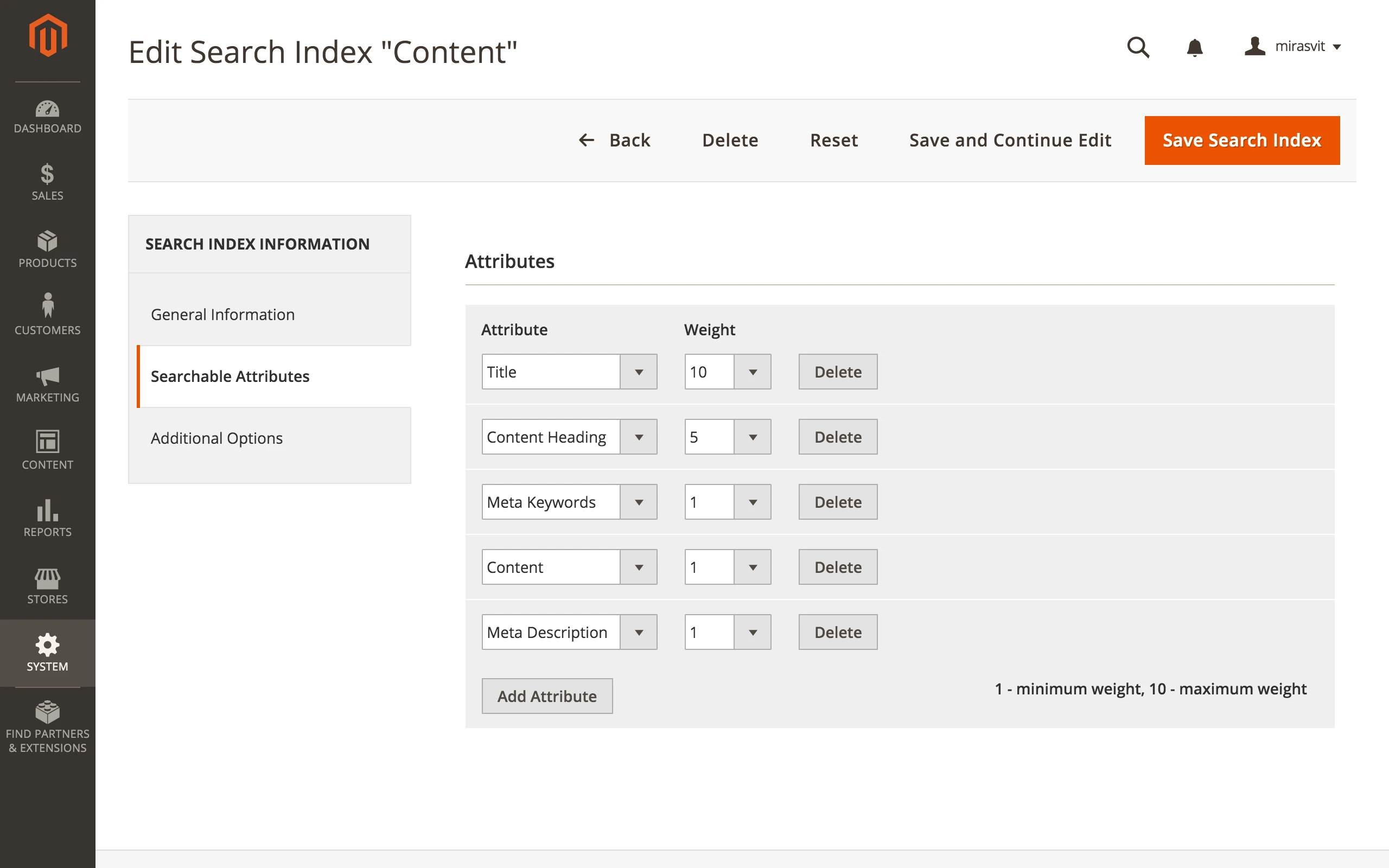Screen dimensions: 1389x868
Task: Switch to Additional Options tab
Action: click(216, 438)
